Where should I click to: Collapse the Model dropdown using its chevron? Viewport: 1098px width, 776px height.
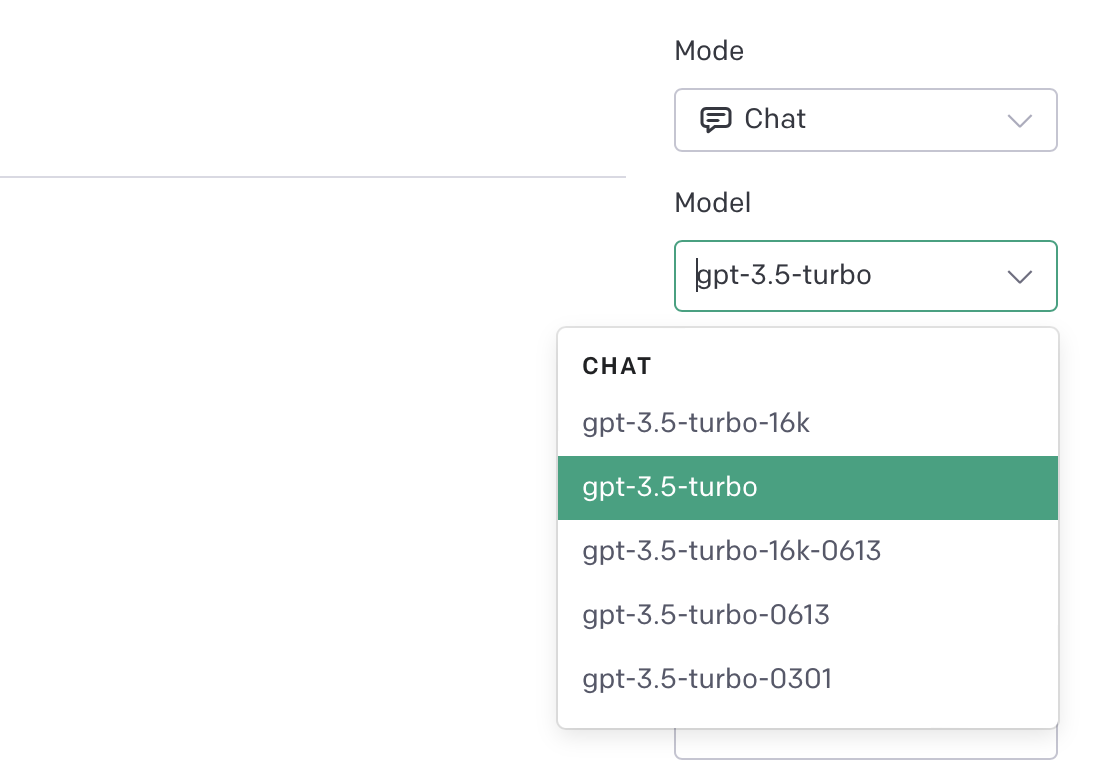[1019, 277]
